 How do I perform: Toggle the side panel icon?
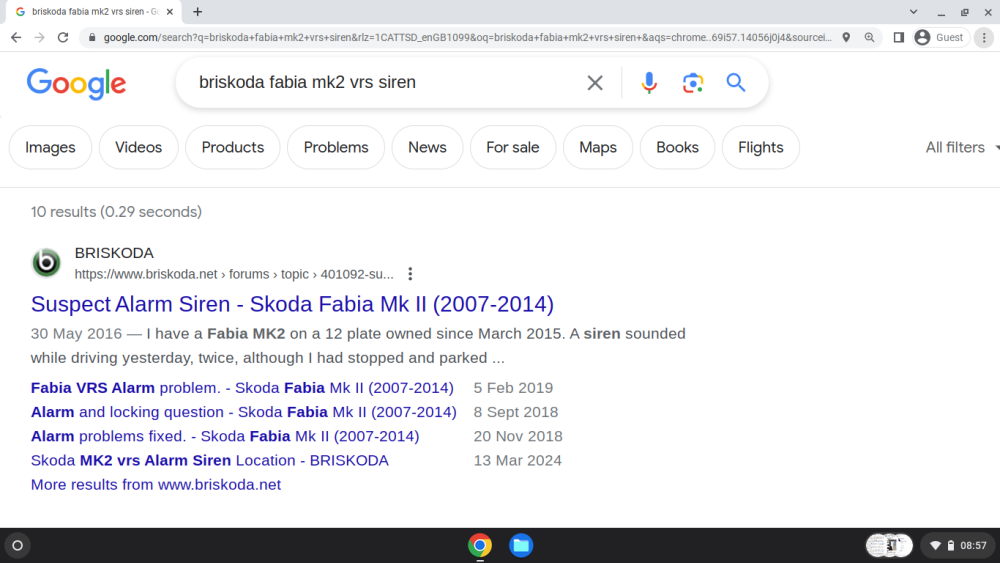click(899, 38)
